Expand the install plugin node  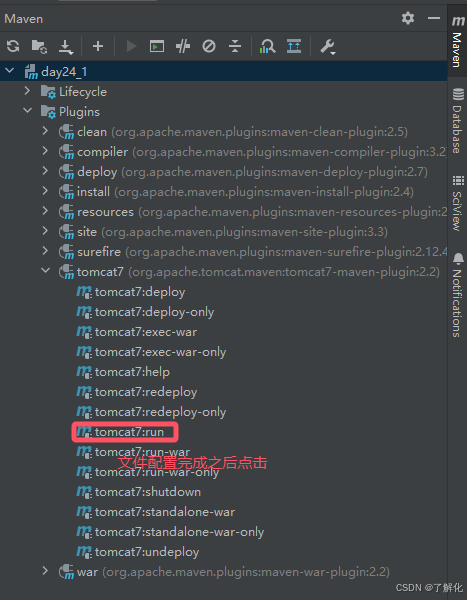[x=45, y=191]
